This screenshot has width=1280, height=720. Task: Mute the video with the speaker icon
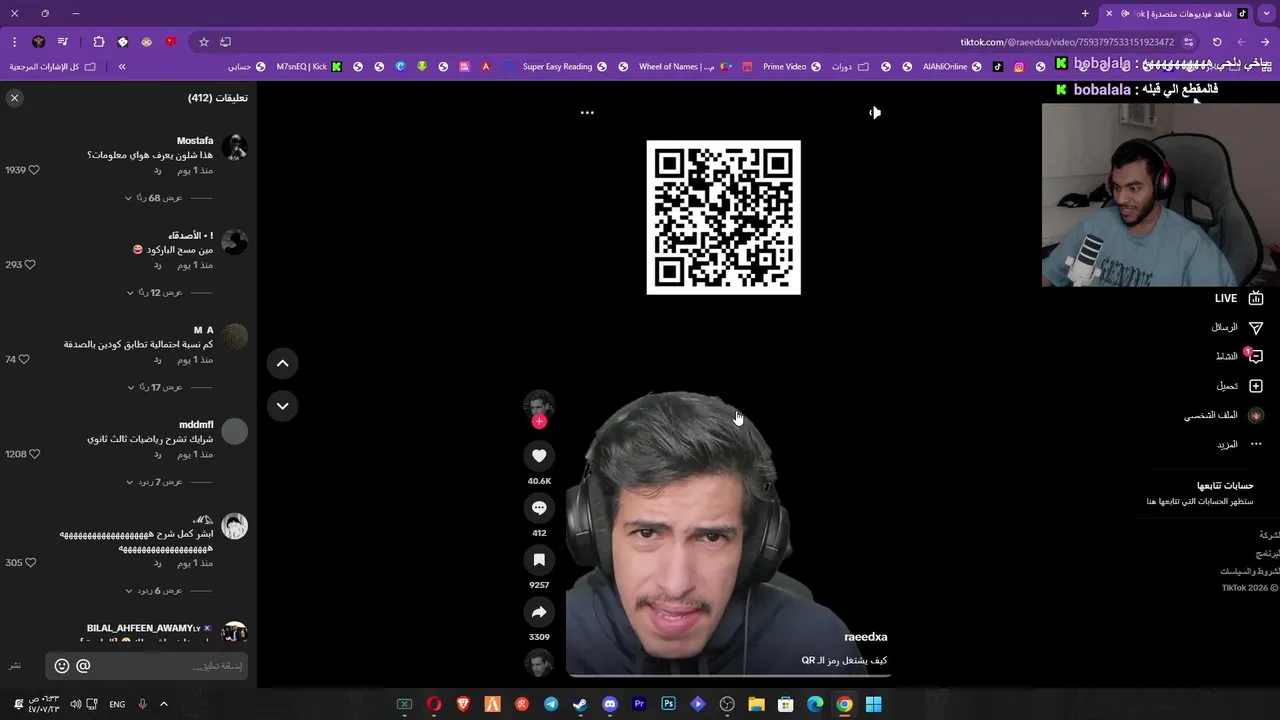(x=875, y=113)
